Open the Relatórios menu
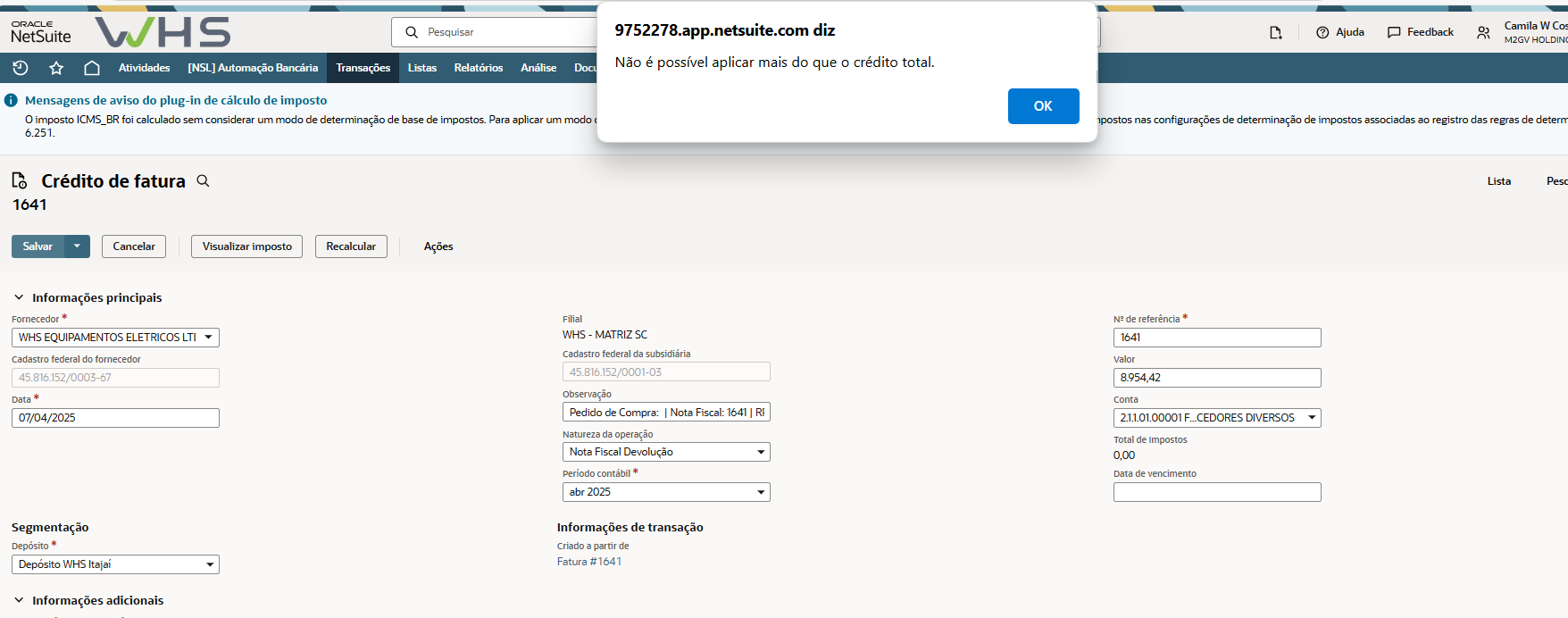This screenshot has height=618, width=1568. [478, 68]
